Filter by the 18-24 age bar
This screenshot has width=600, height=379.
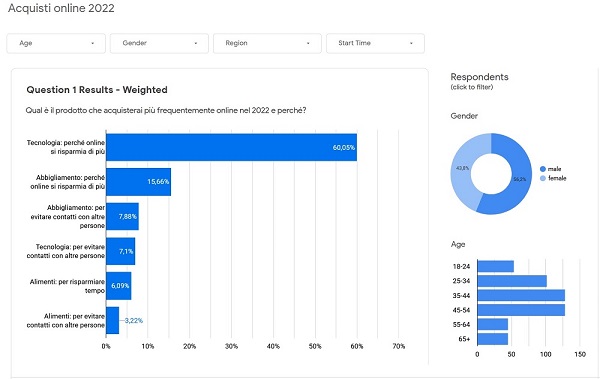496,266
